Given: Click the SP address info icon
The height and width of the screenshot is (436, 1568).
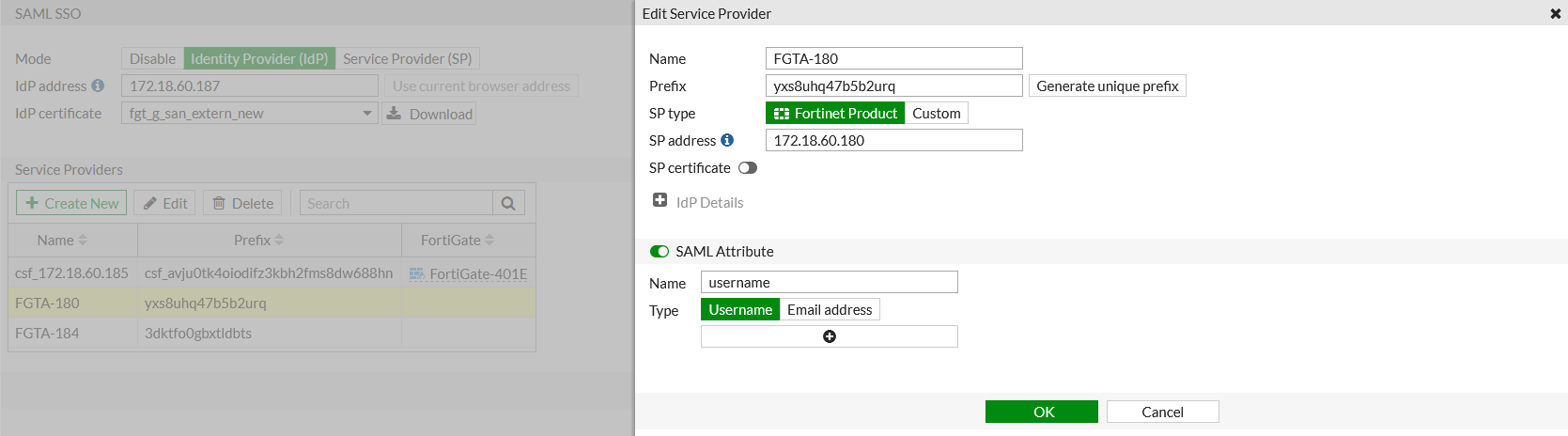Looking at the screenshot, I should pos(727,140).
